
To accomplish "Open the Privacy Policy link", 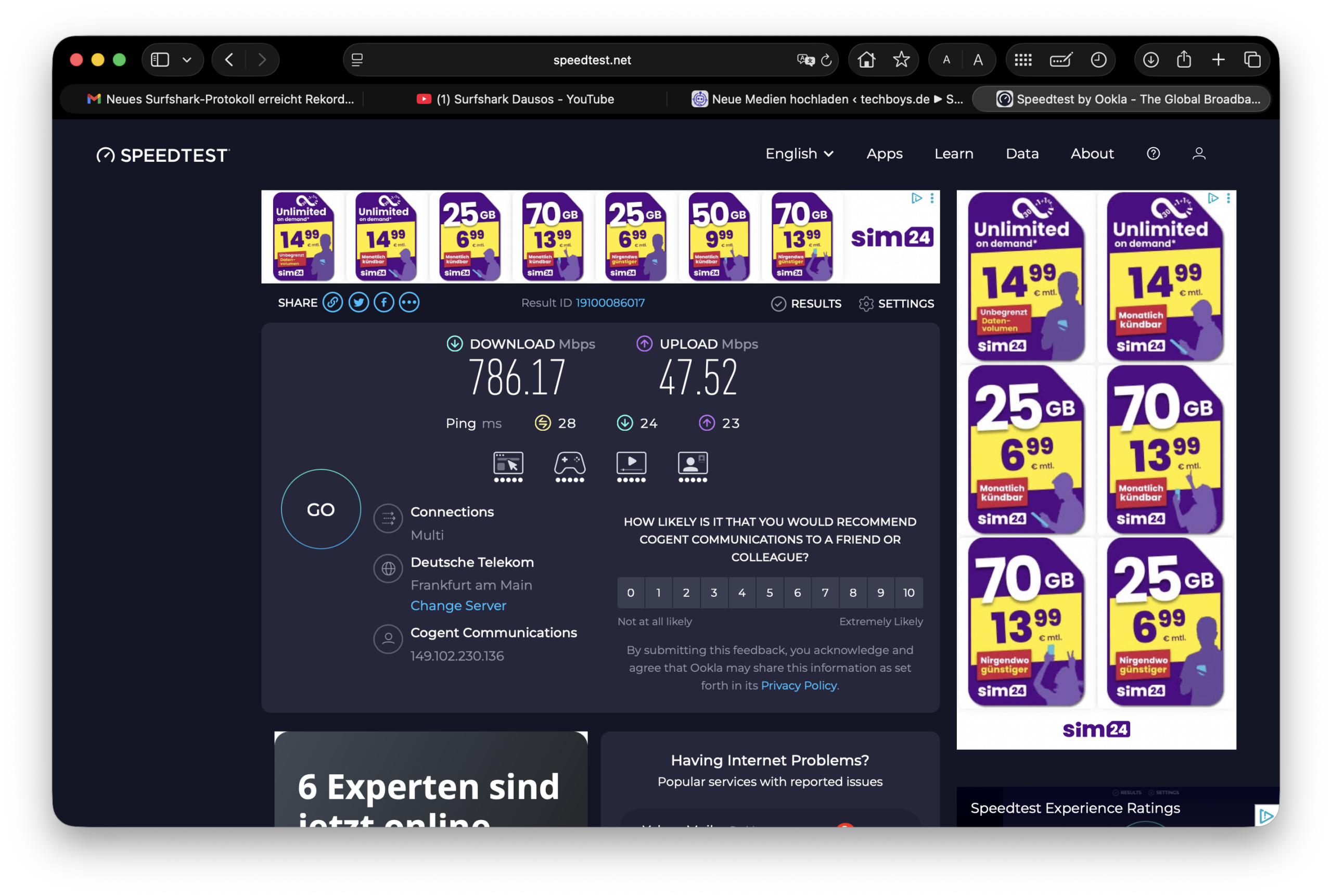I will coord(799,685).
